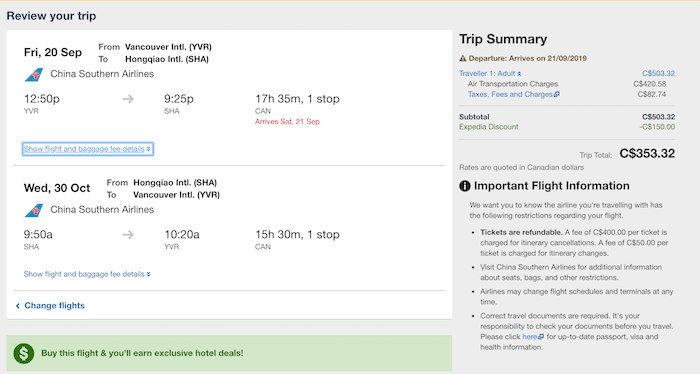Click back chevron beside Change flights
700x374 pixels.
coord(18,306)
